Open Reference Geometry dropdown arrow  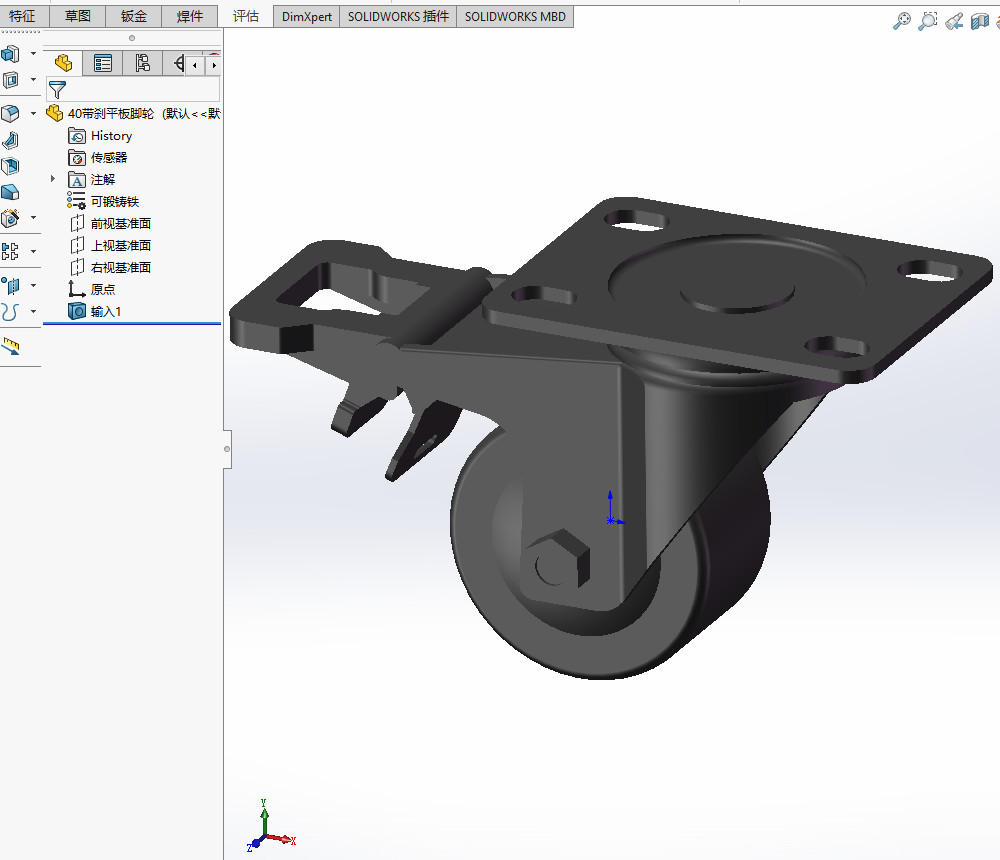tap(33, 285)
